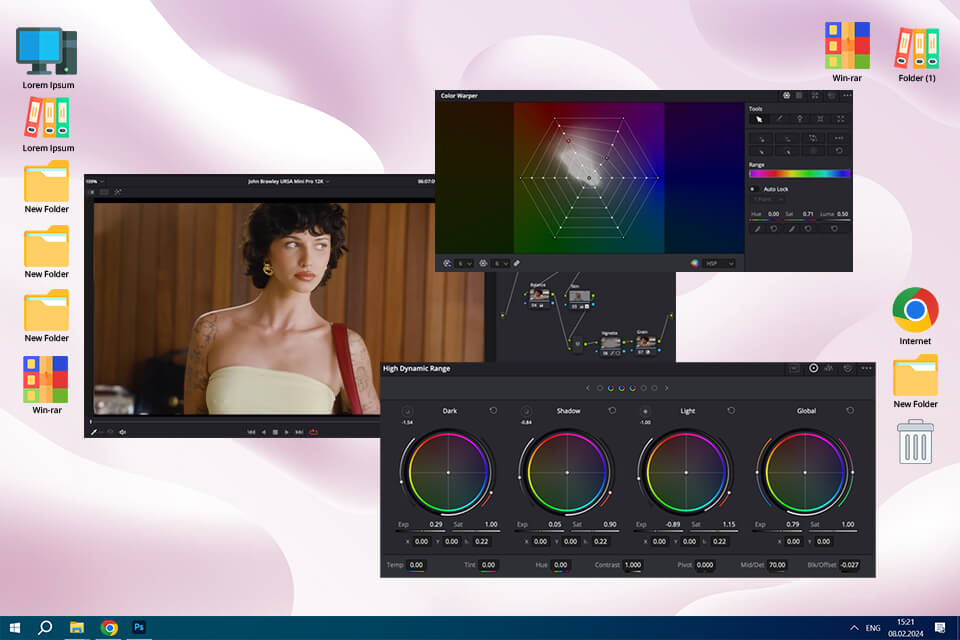
Task: Click the Range hue spectrum bar
Action: (799, 173)
